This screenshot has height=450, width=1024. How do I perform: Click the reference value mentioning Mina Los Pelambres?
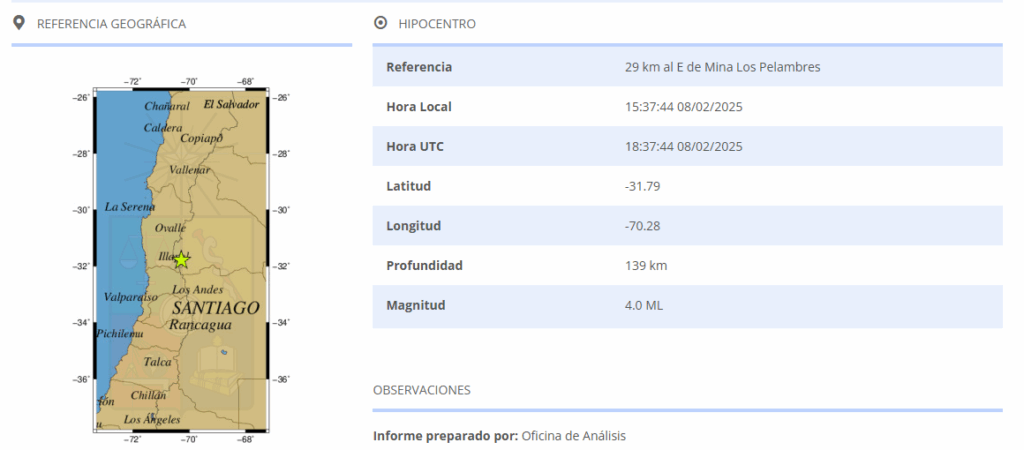(x=722, y=67)
